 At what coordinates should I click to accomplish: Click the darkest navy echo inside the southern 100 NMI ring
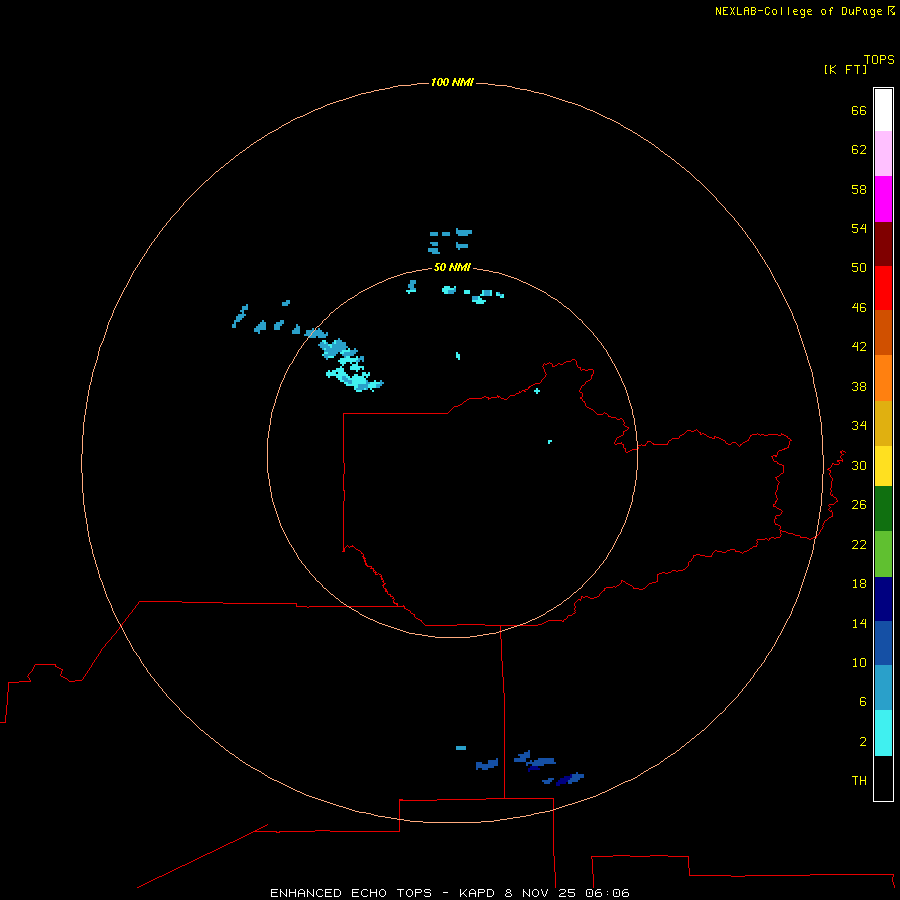tap(564, 781)
